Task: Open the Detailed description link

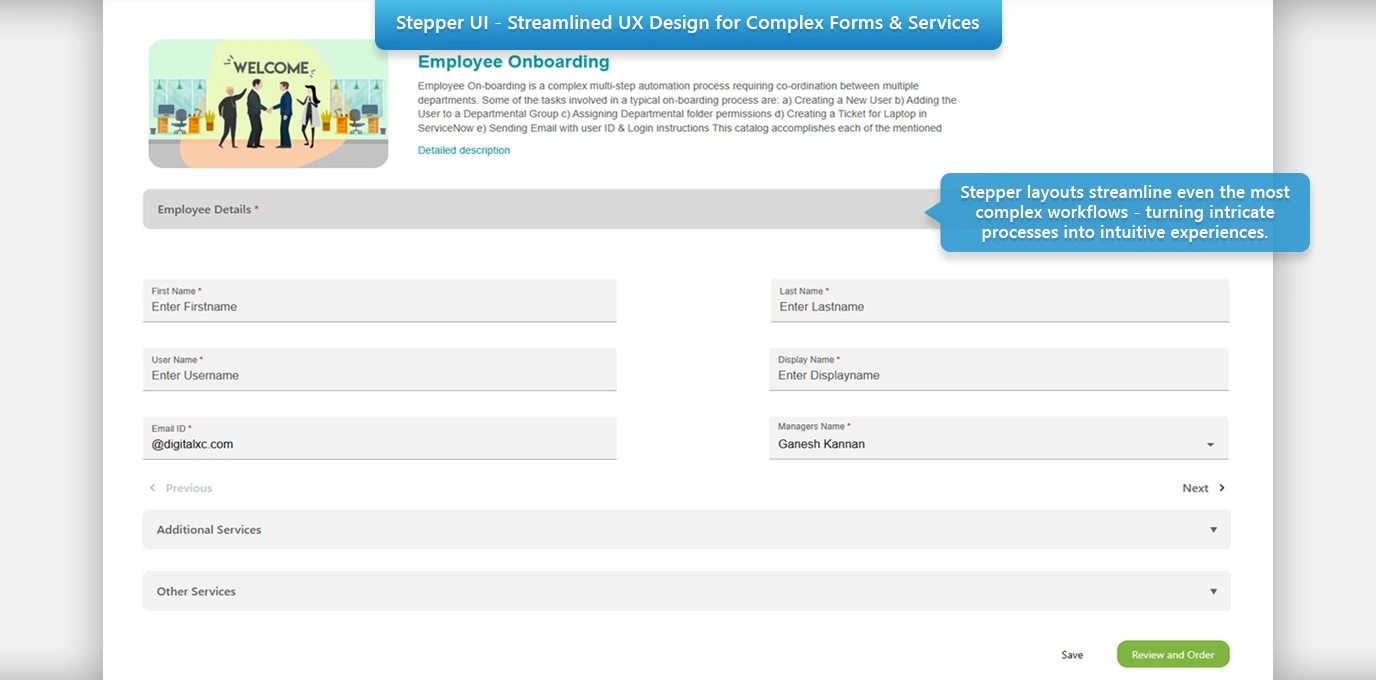Action: (x=463, y=150)
